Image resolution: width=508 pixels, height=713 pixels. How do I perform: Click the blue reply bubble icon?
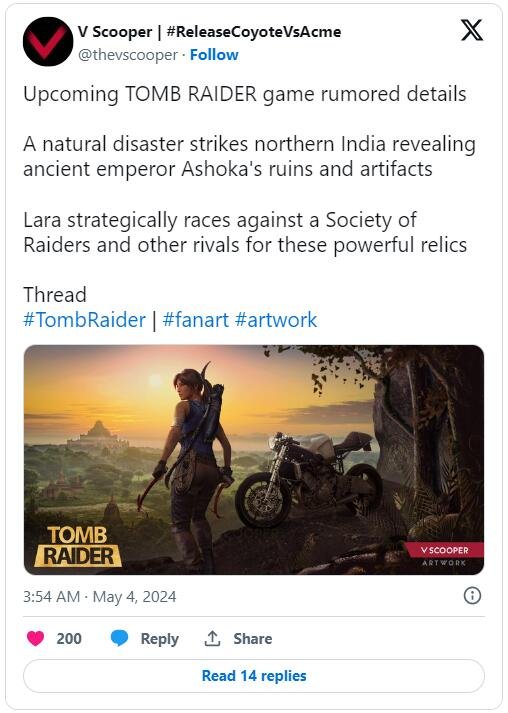120,638
